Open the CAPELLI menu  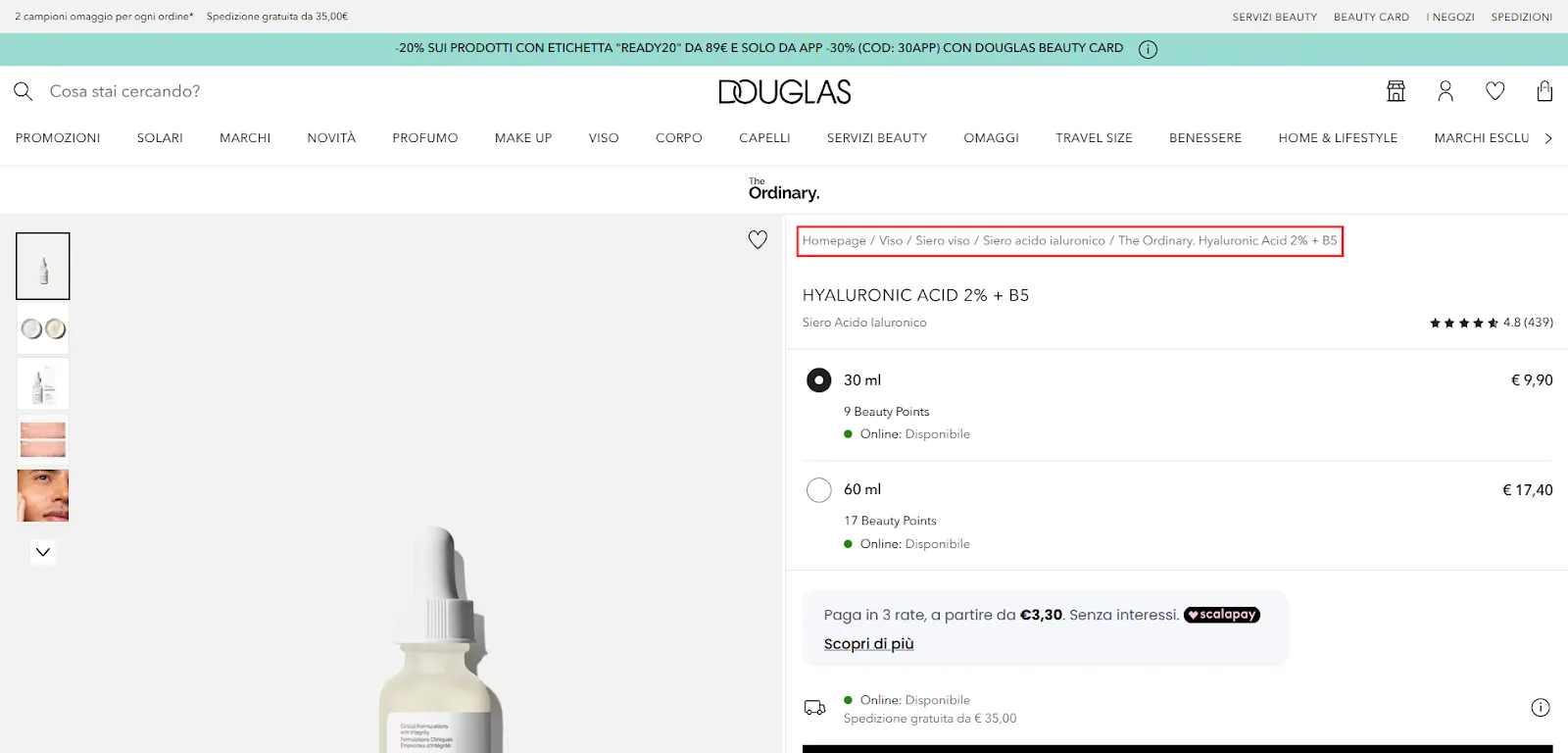[x=764, y=138]
